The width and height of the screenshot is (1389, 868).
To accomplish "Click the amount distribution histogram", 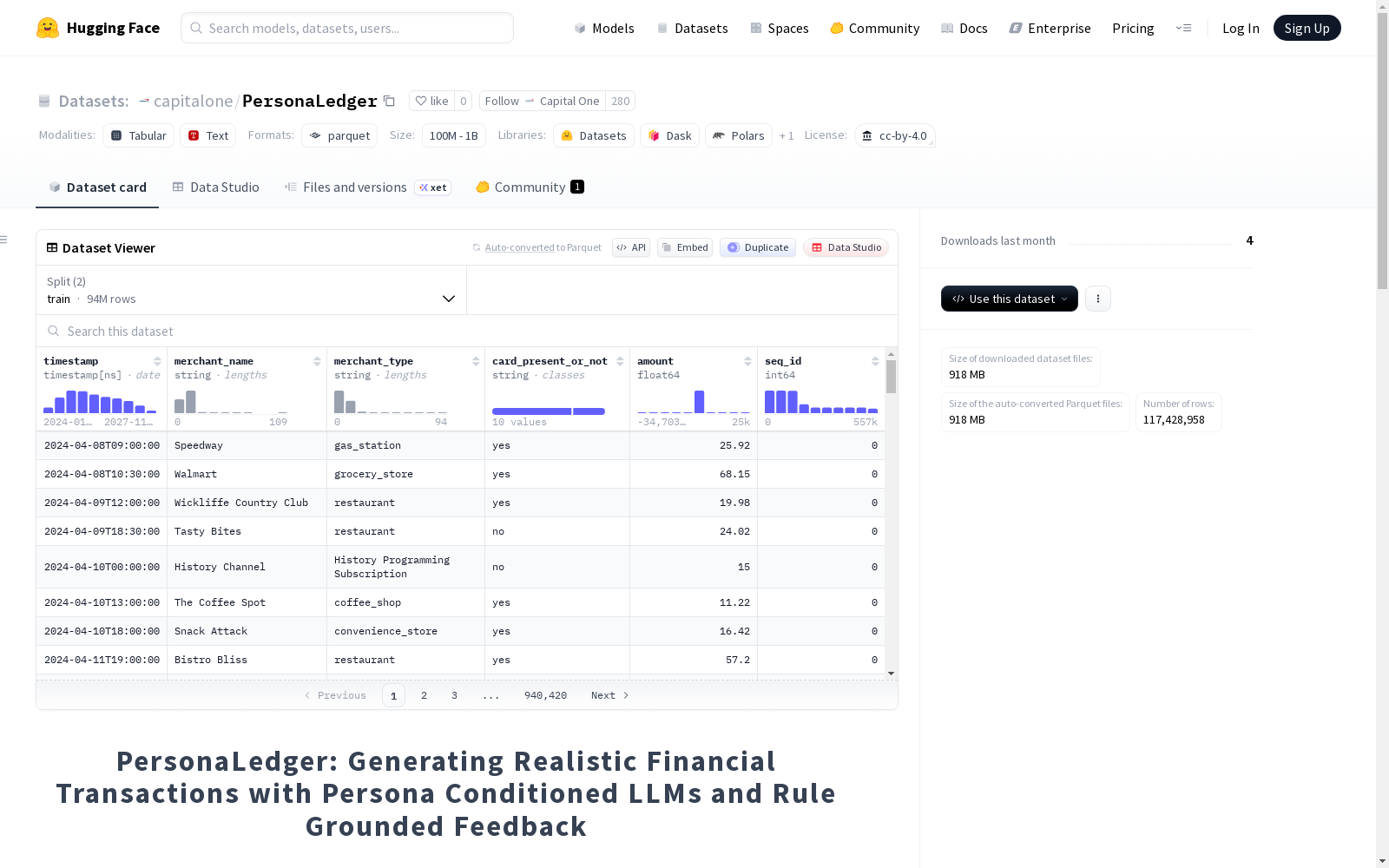I will pos(694,401).
